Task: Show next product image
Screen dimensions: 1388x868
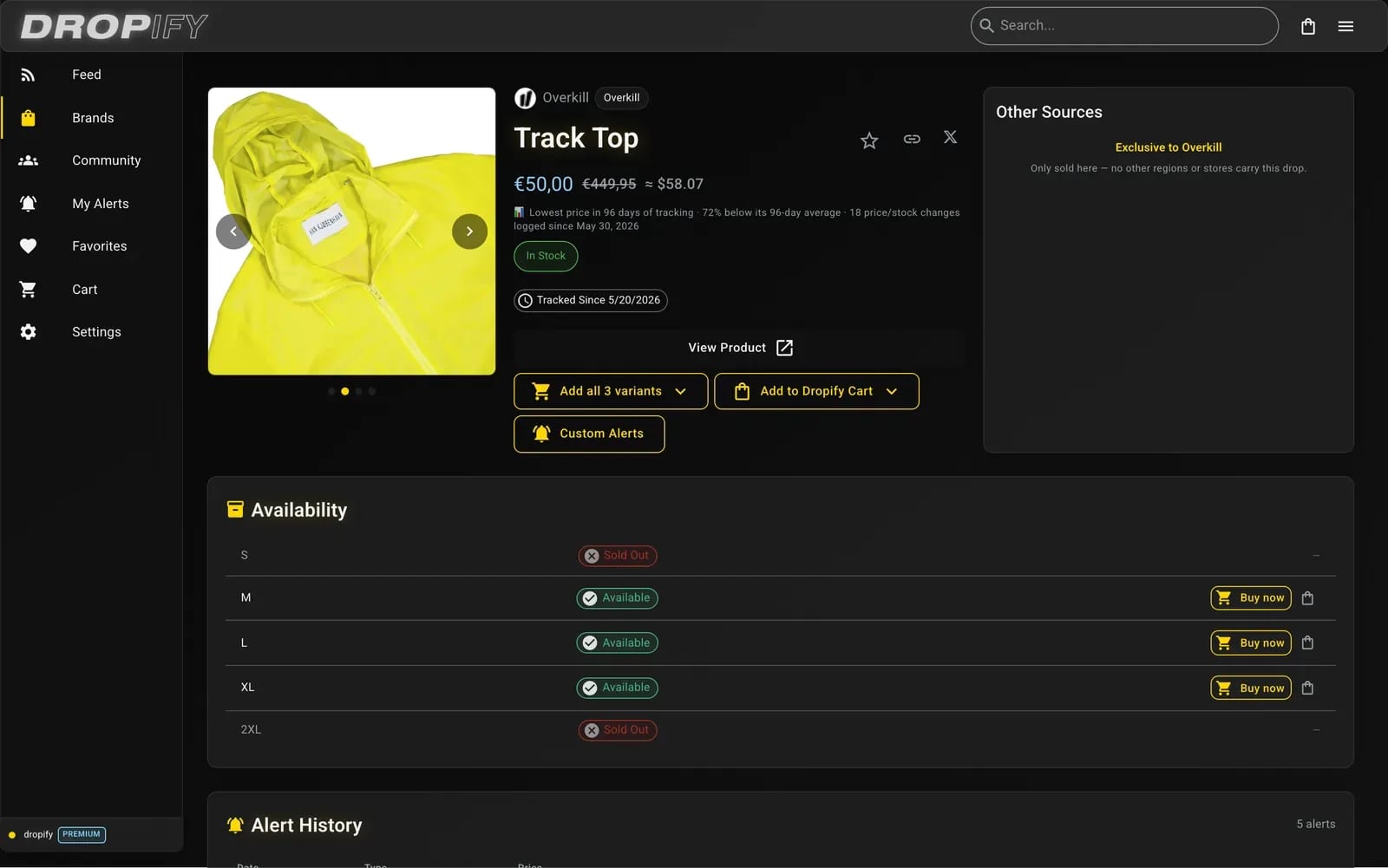Action: tap(469, 232)
